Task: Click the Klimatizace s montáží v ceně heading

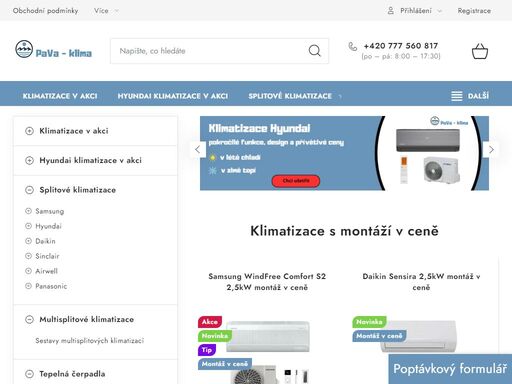Action: pyautogui.click(x=344, y=231)
